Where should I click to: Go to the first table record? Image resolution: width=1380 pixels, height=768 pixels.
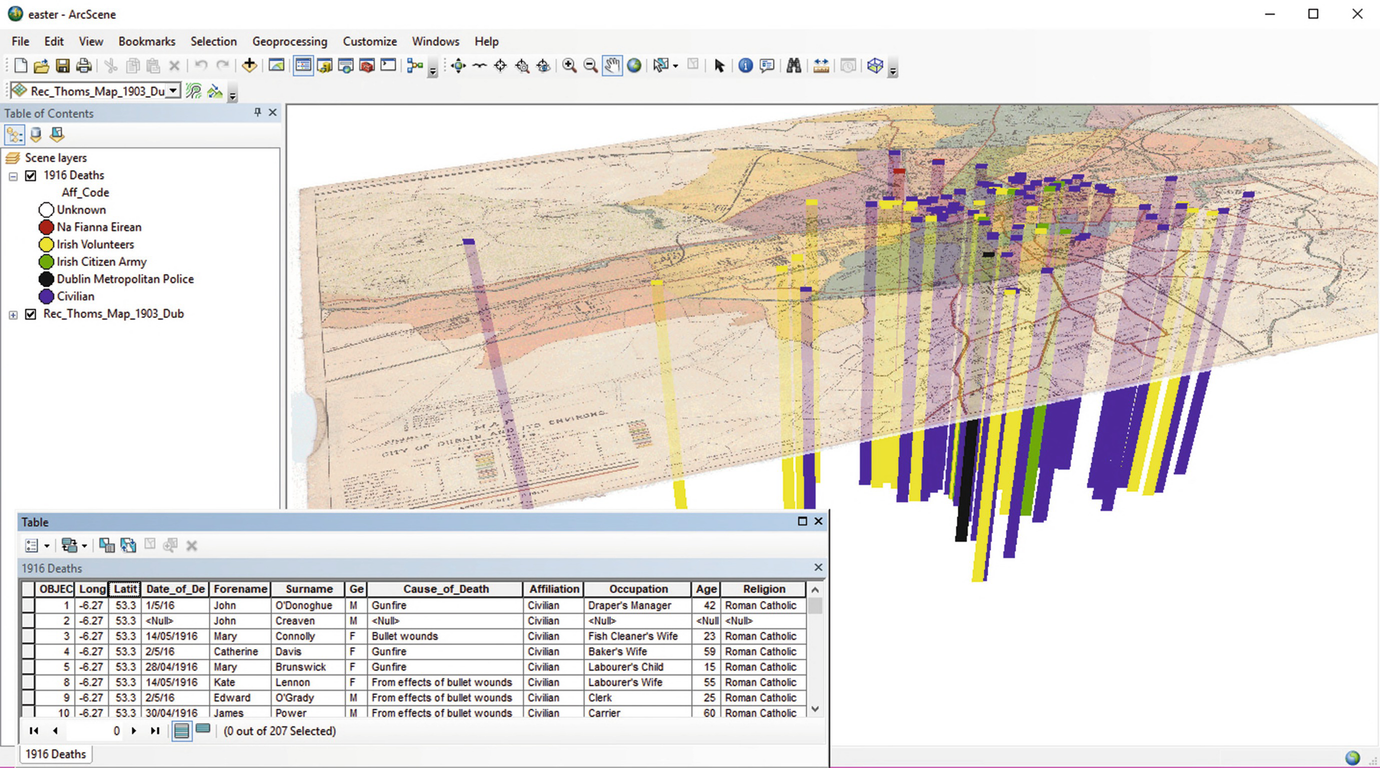pos(34,731)
